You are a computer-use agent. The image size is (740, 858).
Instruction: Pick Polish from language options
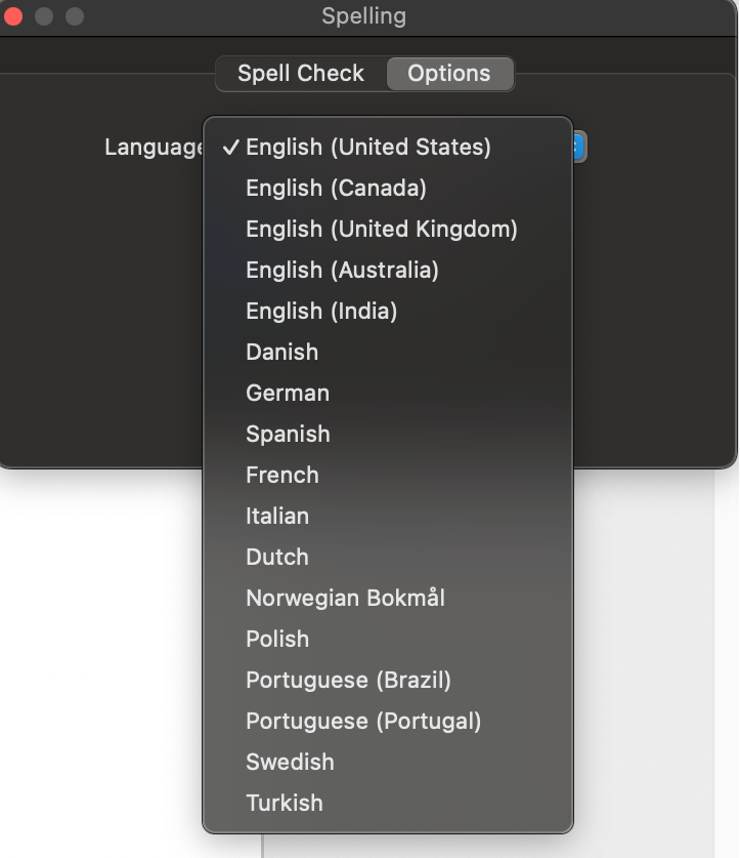(x=277, y=639)
